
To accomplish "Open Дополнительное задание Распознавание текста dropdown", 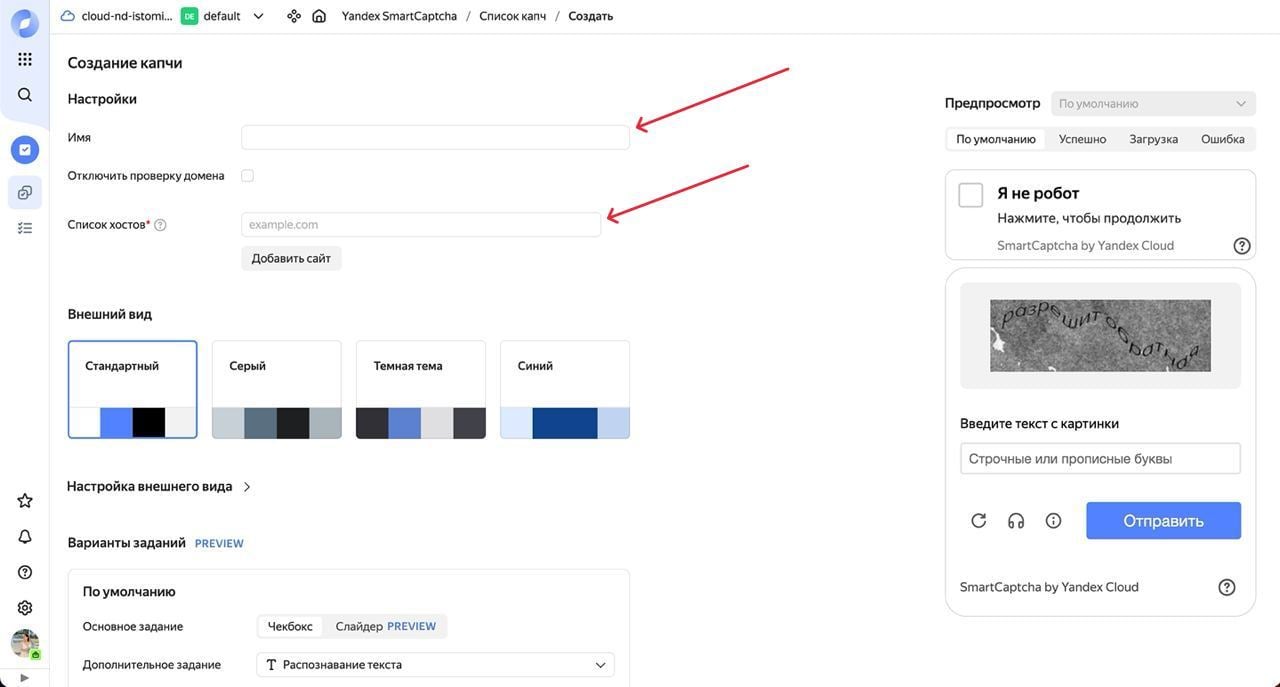I will (435, 665).
